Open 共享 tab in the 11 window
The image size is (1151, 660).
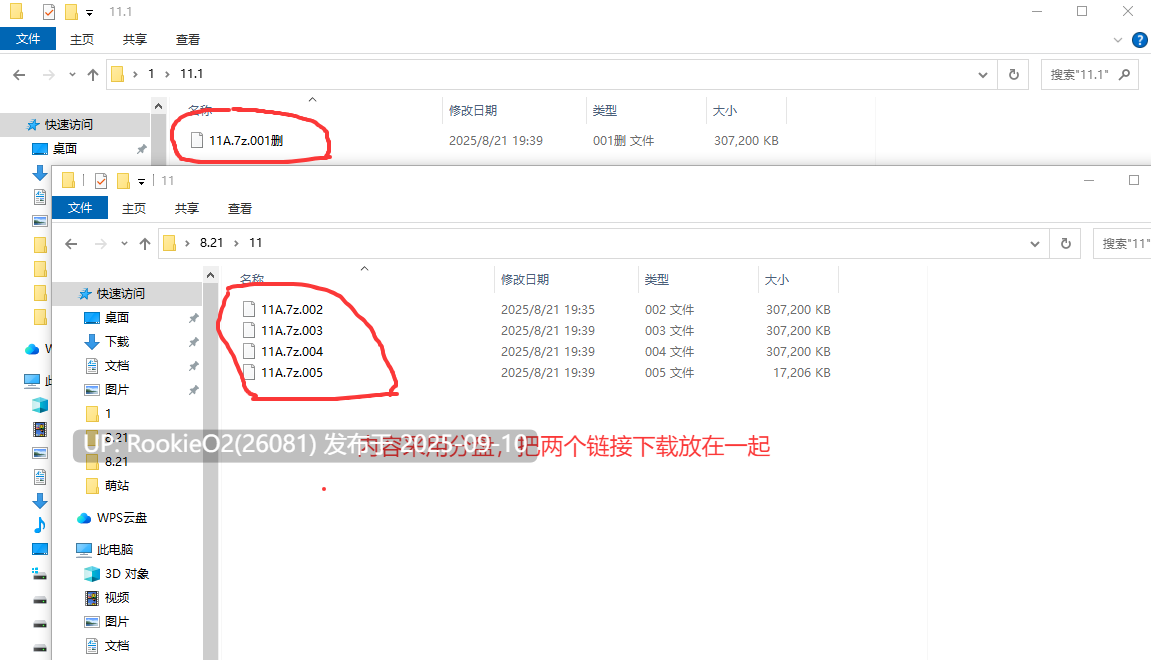[186, 208]
